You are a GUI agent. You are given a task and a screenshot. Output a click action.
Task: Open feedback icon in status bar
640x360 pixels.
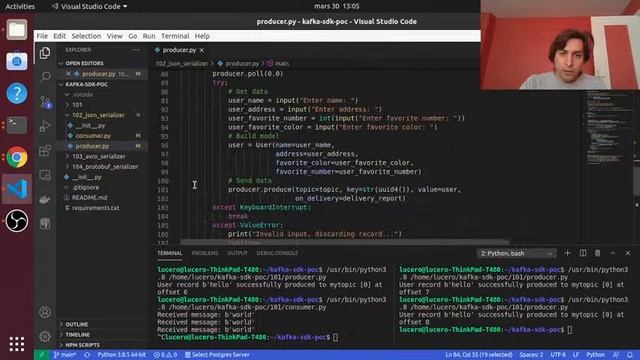[616, 355]
